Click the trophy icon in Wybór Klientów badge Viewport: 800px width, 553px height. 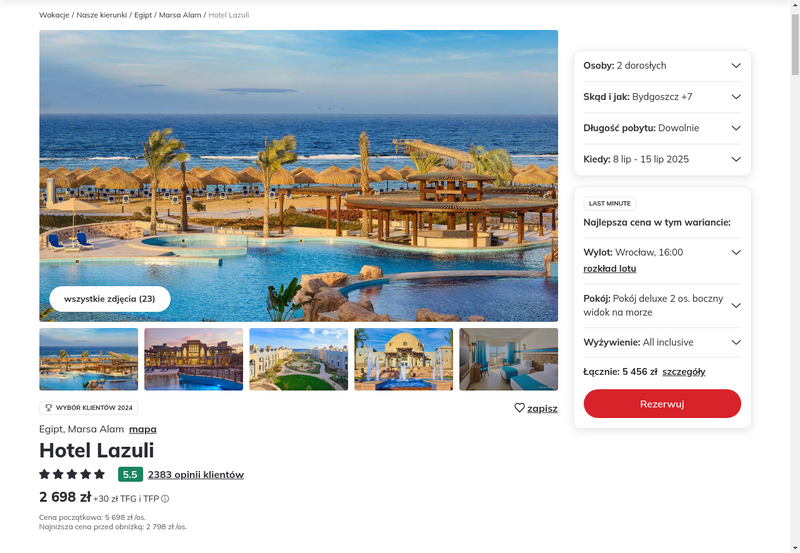click(49, 408)
